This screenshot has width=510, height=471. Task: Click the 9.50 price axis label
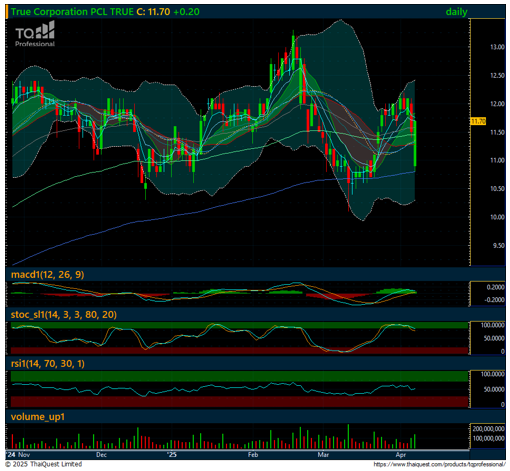(499, 246)
